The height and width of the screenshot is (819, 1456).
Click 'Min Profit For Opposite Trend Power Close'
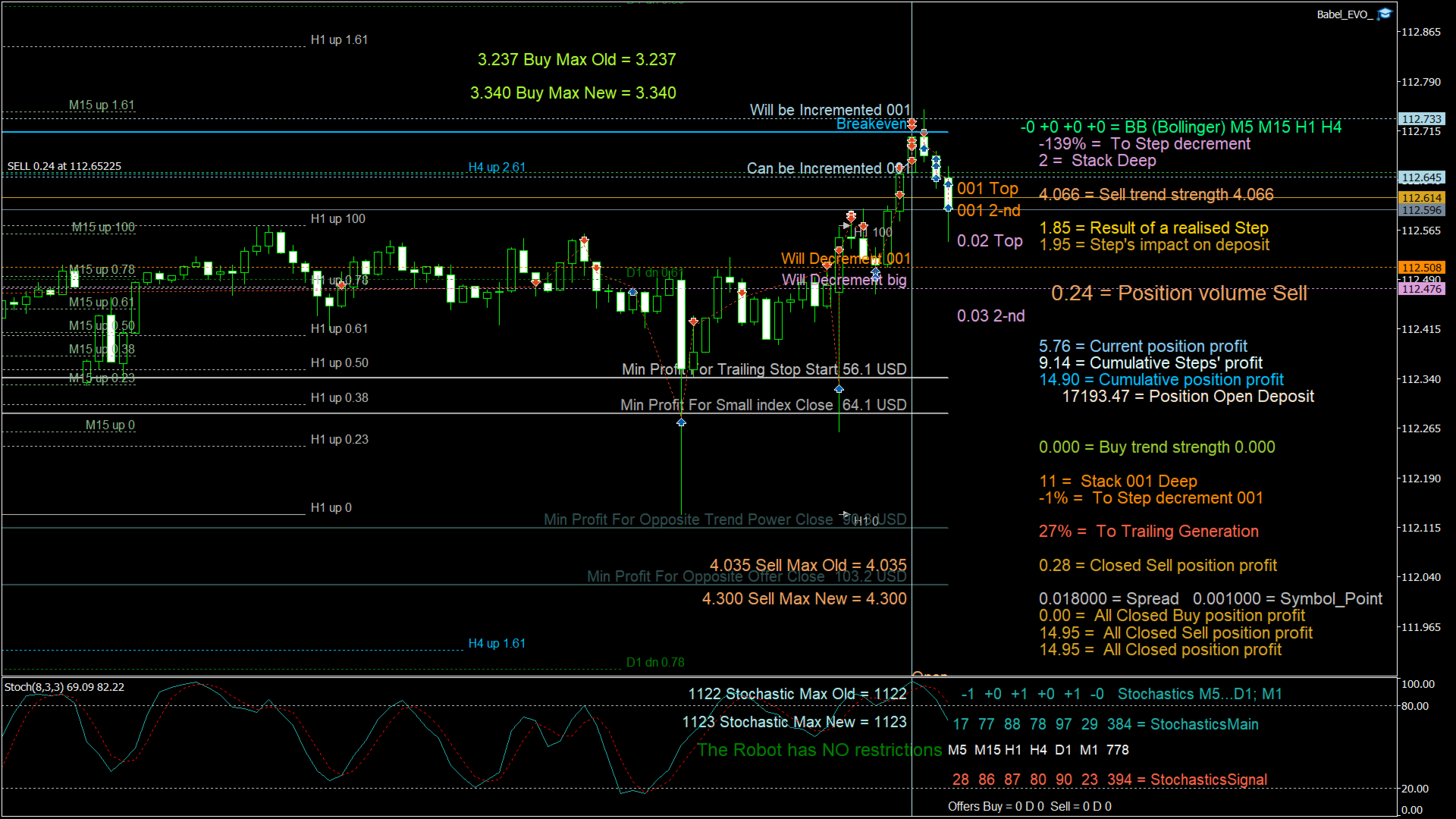click(725, 519)
